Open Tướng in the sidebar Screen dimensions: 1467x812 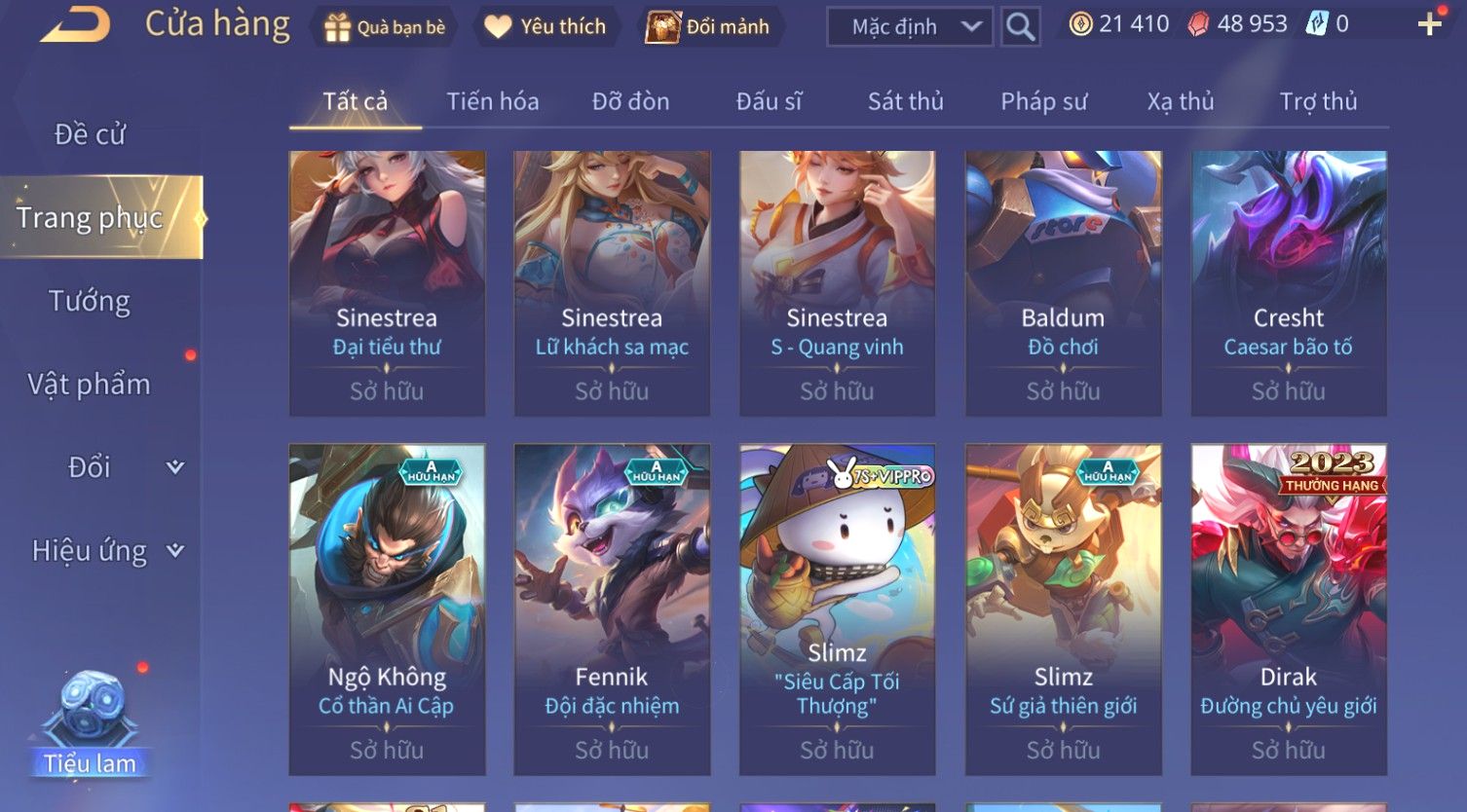pyautogui.click(x=89, y=301)
